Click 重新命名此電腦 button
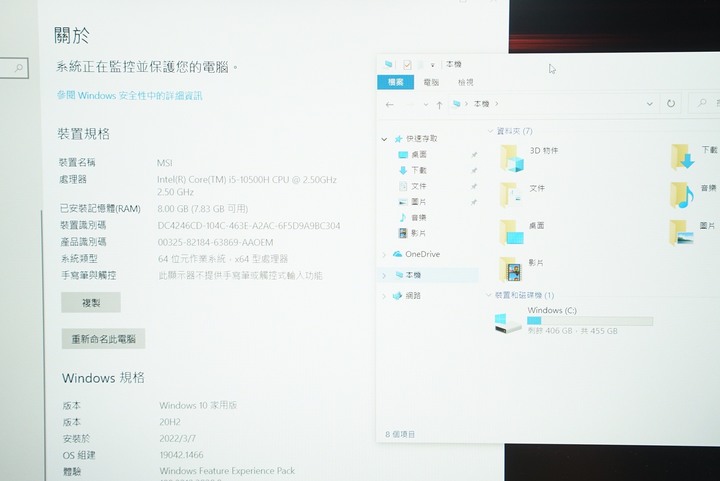Viewport: 720px width, 481px height. (103, 339)
